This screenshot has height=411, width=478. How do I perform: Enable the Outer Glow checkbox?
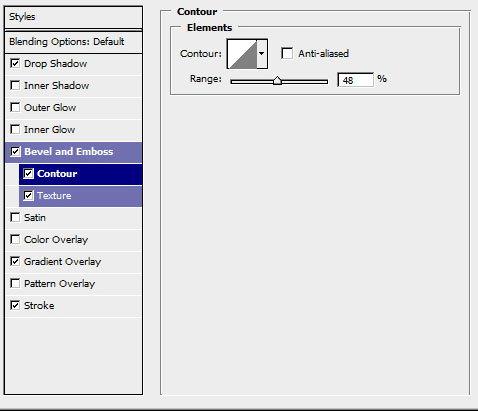click(x=15, y=107)
